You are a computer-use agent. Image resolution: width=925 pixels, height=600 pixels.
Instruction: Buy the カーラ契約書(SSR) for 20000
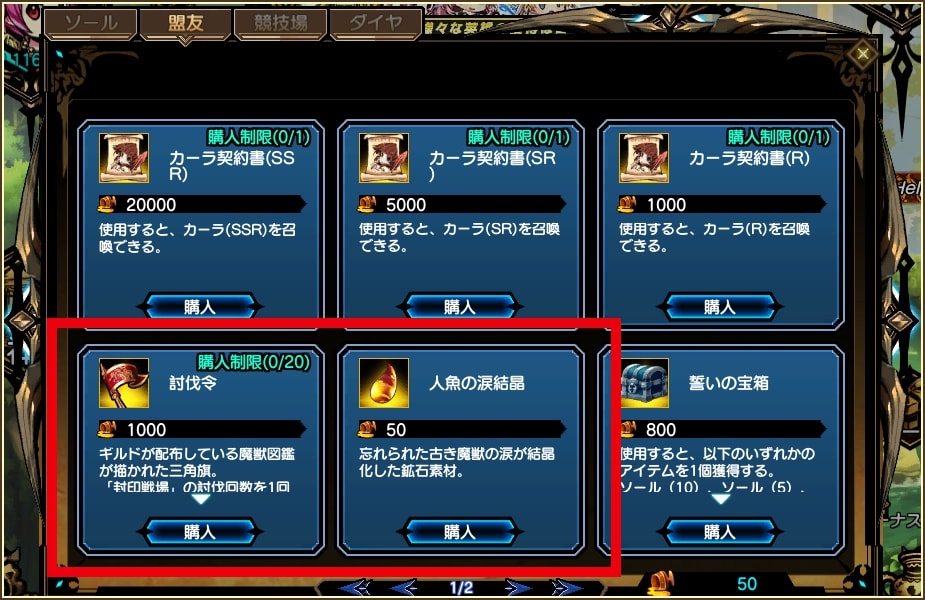point(199,307)
